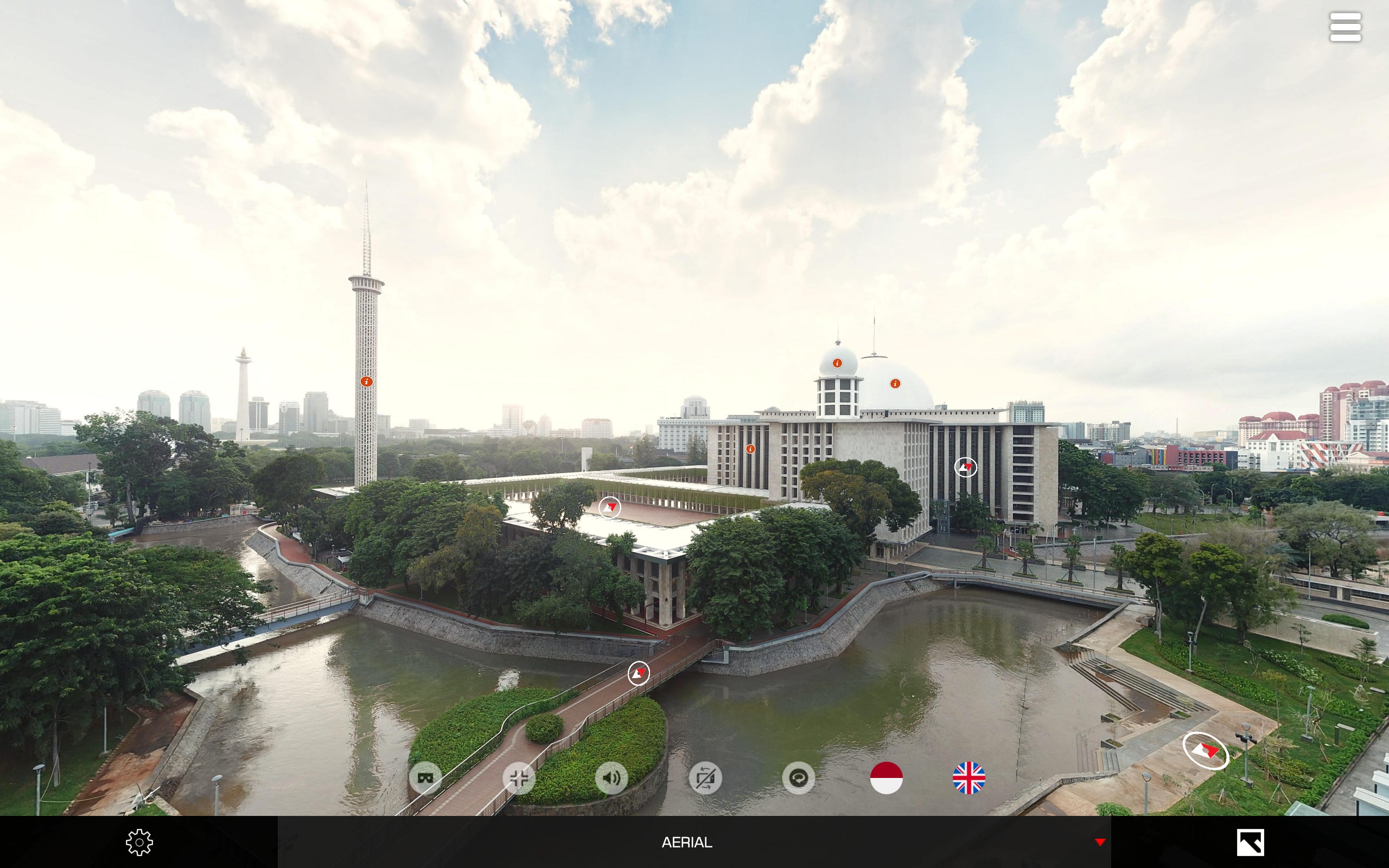This screenshot has height=868, width=1389.
Task: Exit fullscreen with the collapse arrows icon
Action: coord(519,778)
